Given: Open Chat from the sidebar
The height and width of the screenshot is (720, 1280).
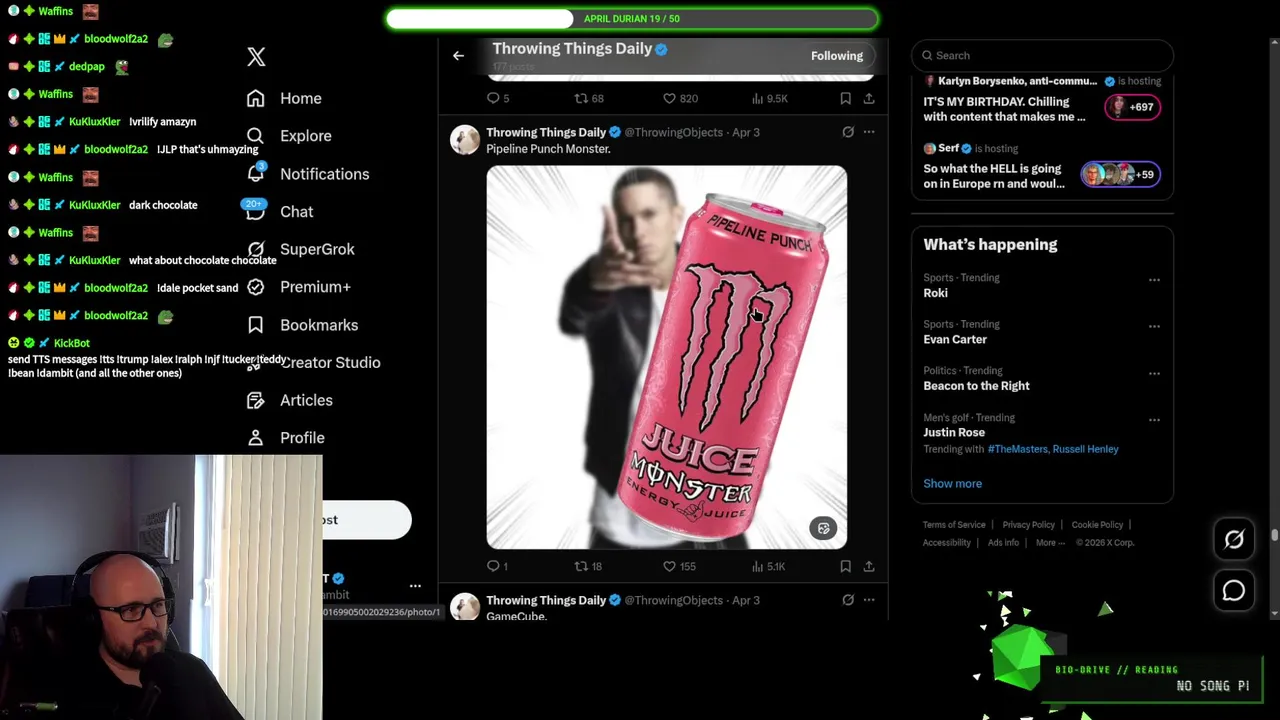Looking at the screenshot, I should pos(297,212).
